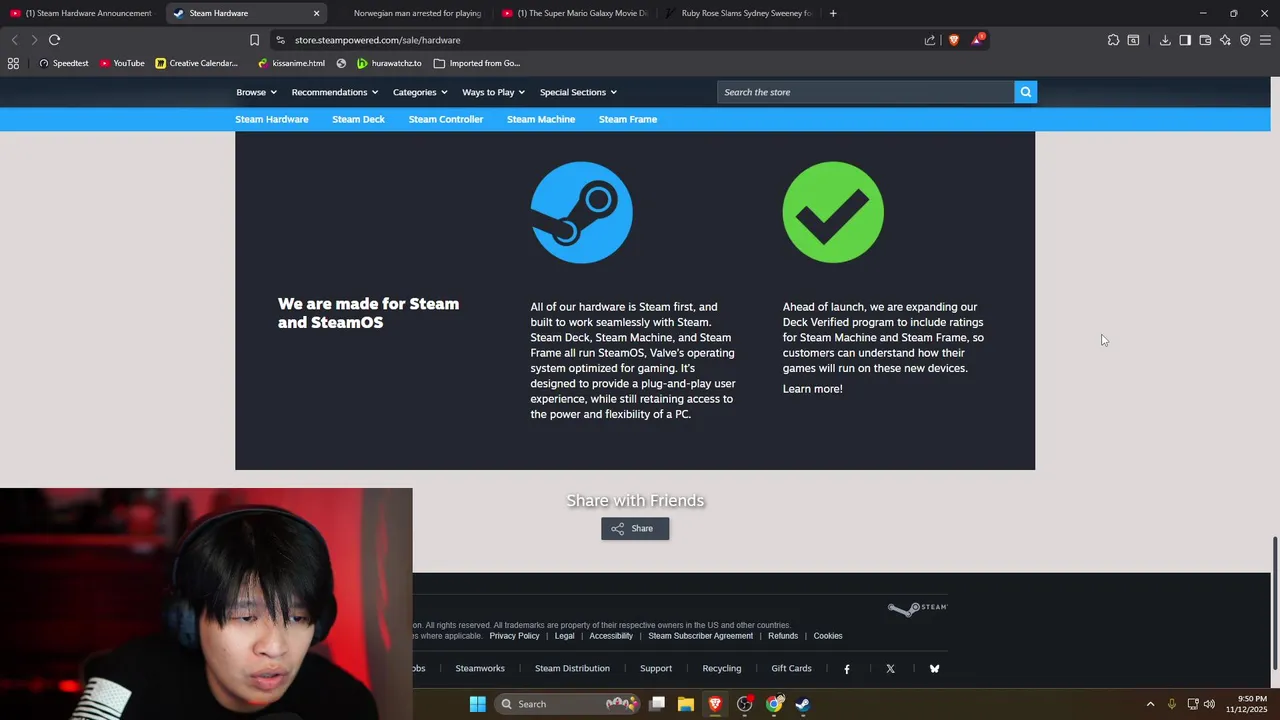Screen dimensions: 1280x720
Task: Open the Steamworks footer link
Action: [480, 669]
